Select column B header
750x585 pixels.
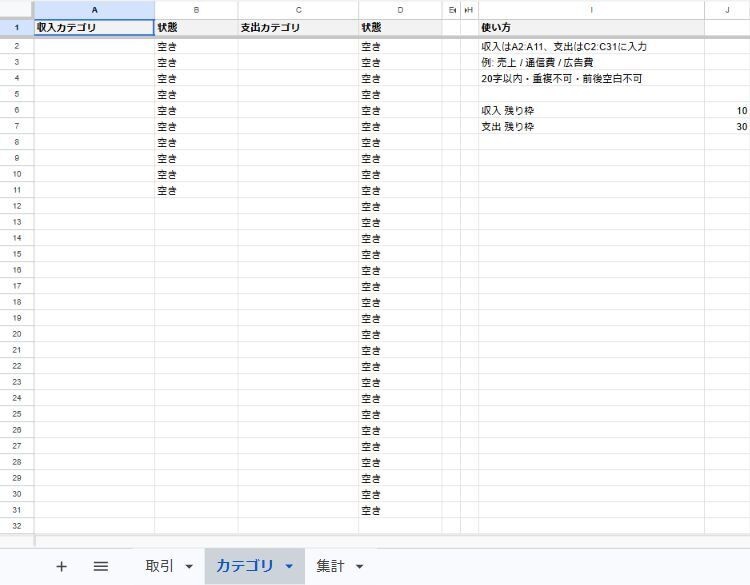click(x=196, y=10)
